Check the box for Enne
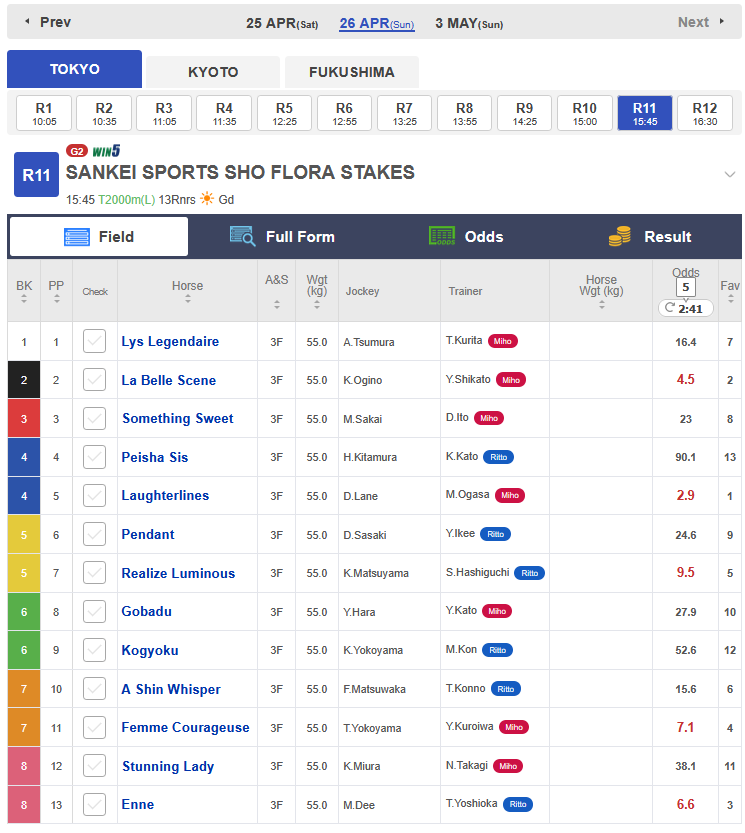This screenshot has height=833, width=745. pyautogui.click(x=94, y=804)
